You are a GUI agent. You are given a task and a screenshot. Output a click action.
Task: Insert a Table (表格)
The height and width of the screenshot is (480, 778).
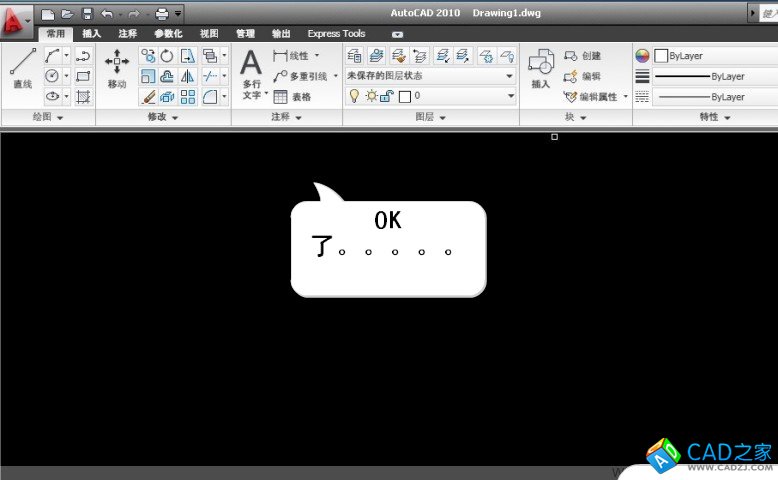pyautogui.click(x=292, y=97)
